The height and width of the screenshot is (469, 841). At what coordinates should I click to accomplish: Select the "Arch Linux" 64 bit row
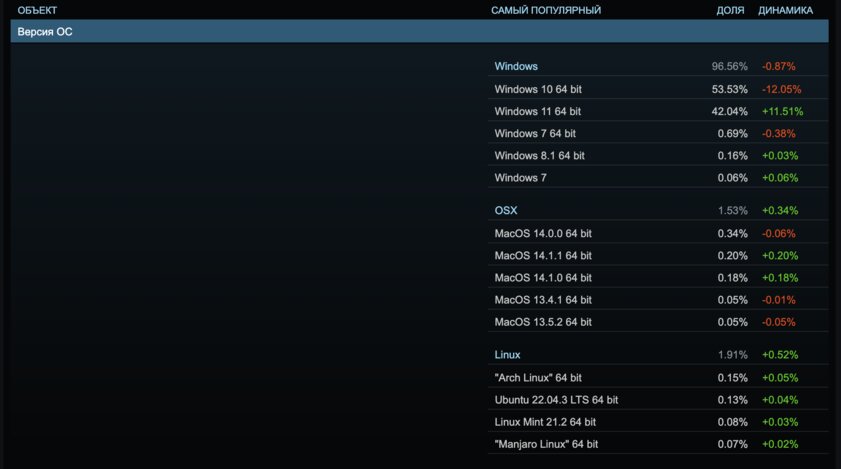[x=658, y=378]
